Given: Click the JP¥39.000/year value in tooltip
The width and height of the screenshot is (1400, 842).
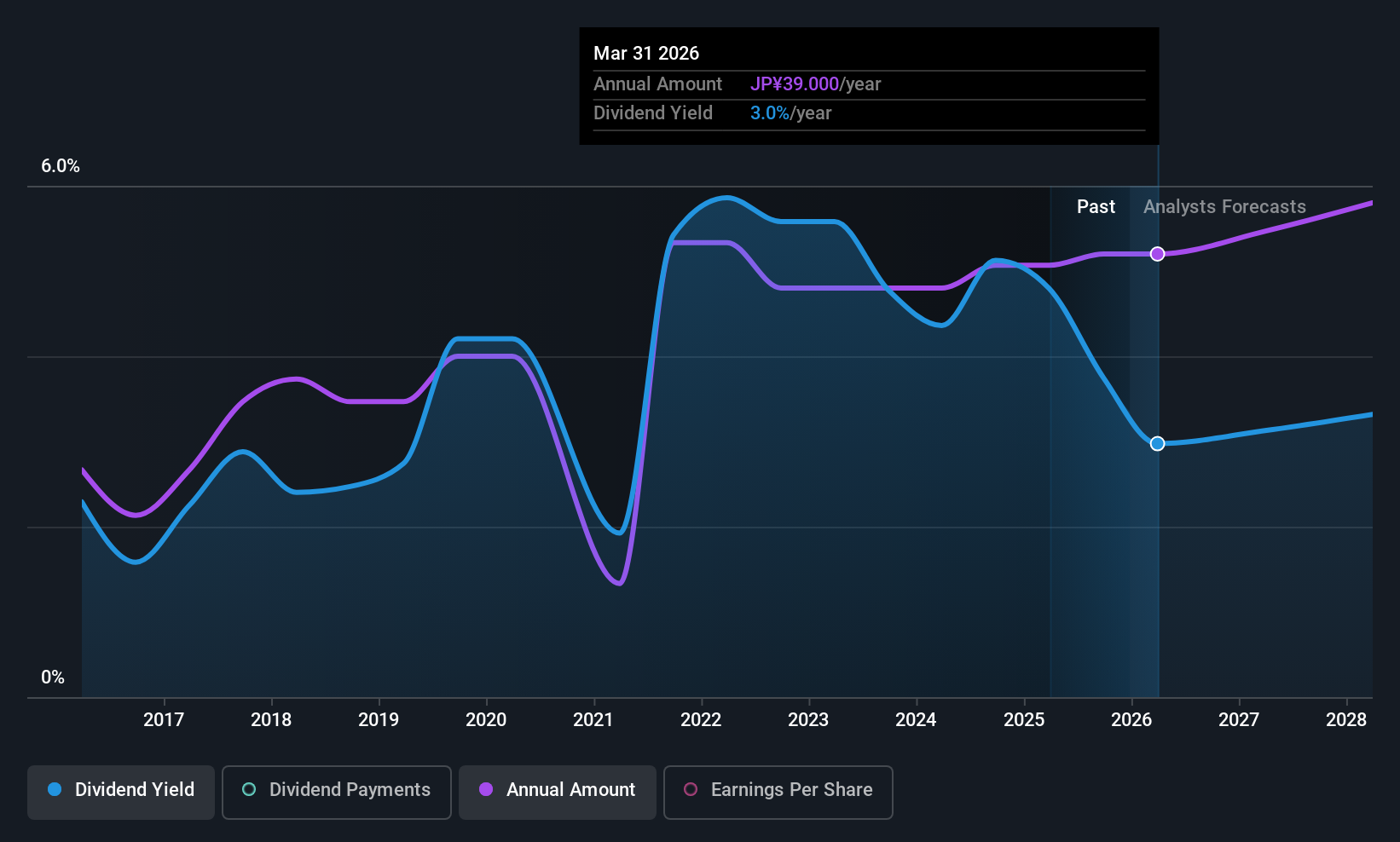Looking at the screenshot, I should point(815,84).
